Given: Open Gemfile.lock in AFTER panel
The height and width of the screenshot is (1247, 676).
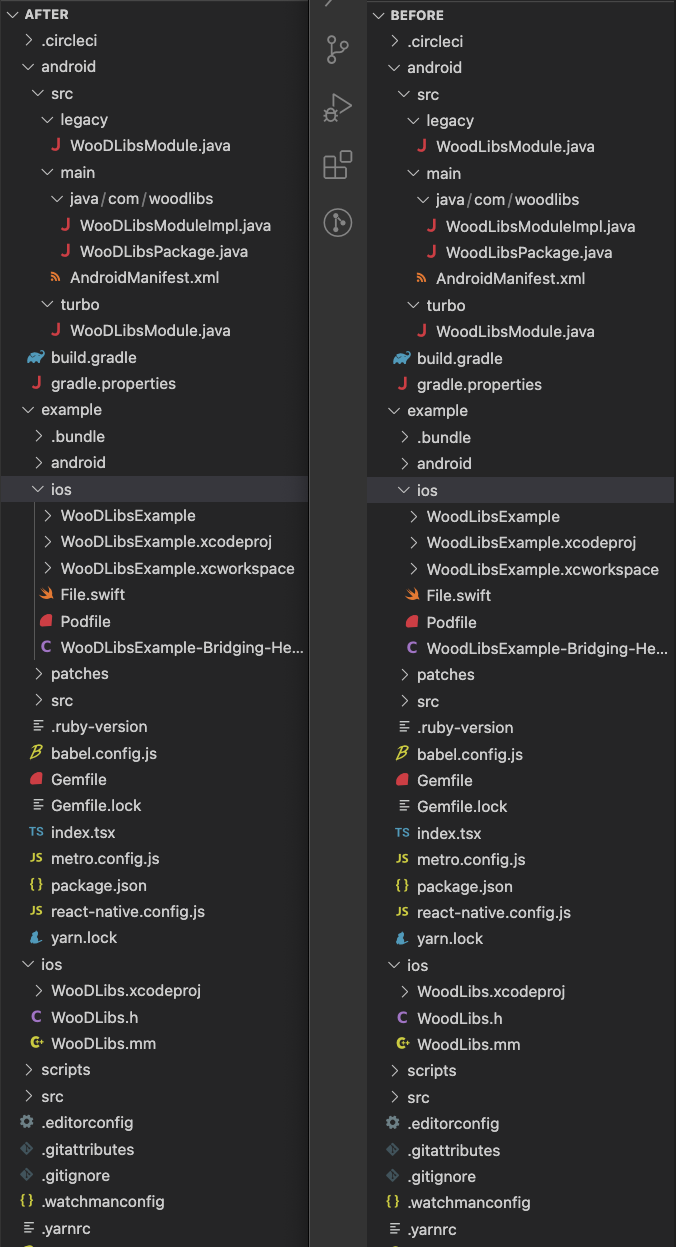Looking at the screenshot, I should [96, 806].
